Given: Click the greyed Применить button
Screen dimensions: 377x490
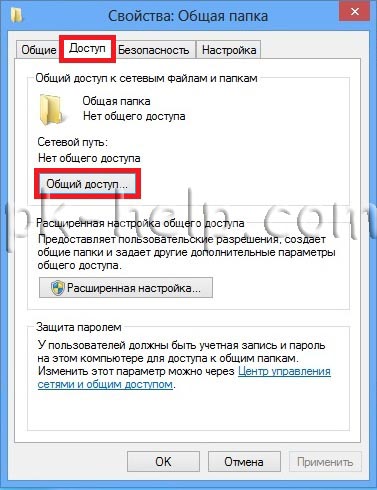Looking at the screenshot, I should click(325, 462).
